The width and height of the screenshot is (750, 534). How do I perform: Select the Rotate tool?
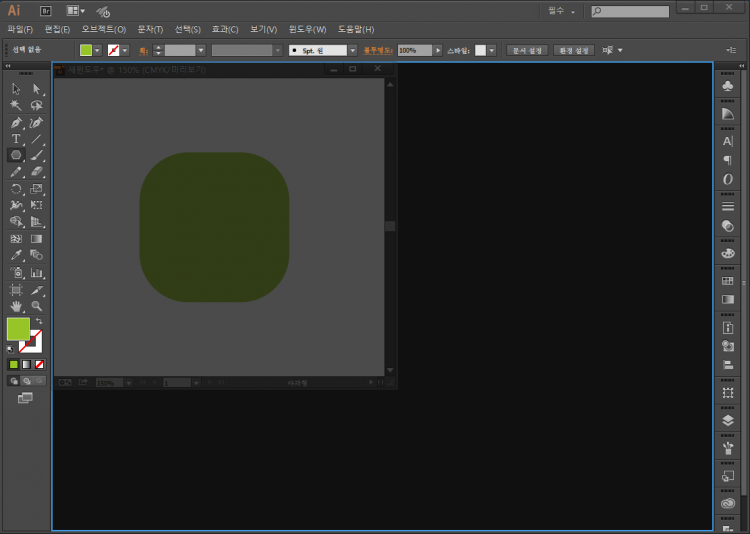tap(16, 188)
